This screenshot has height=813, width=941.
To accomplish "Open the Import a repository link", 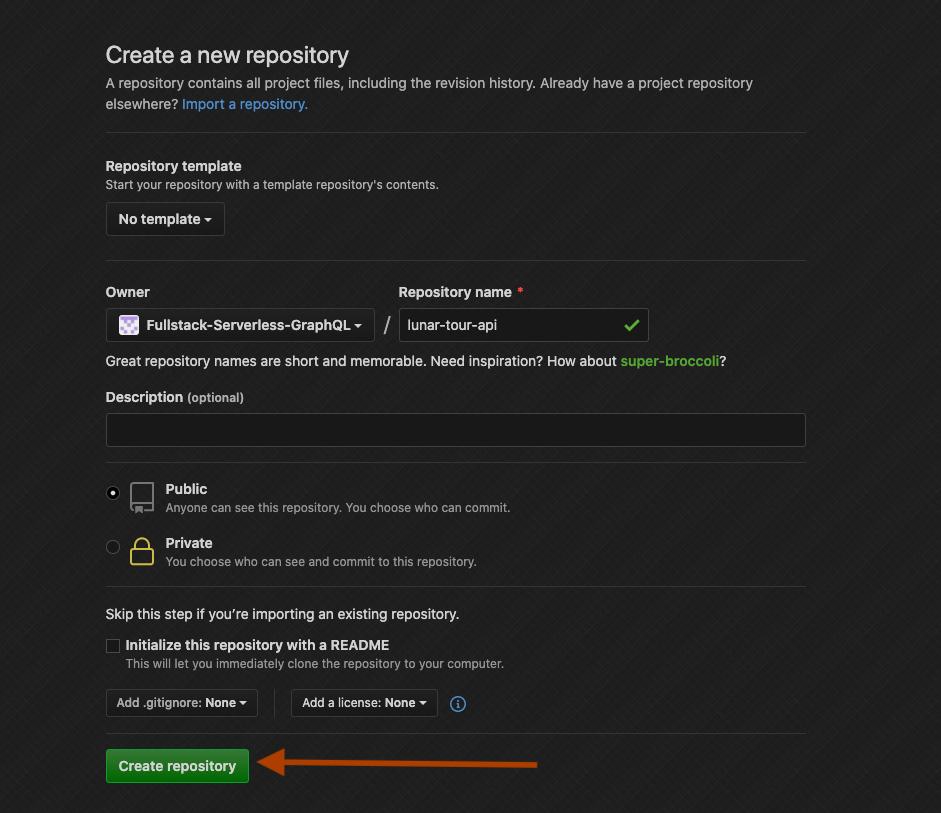I will click(x=245, y=104).
